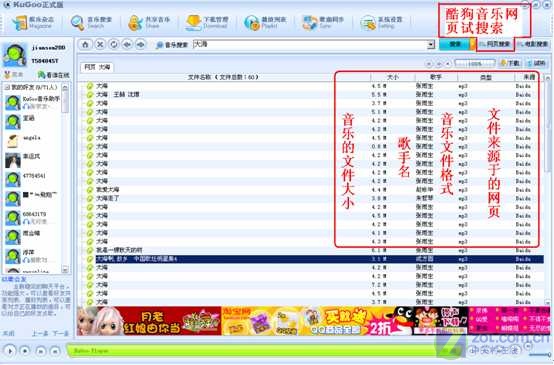The height and width of the screenshot is (365, 554).
Task: Open the Download manager section
Action: [207, 23]
